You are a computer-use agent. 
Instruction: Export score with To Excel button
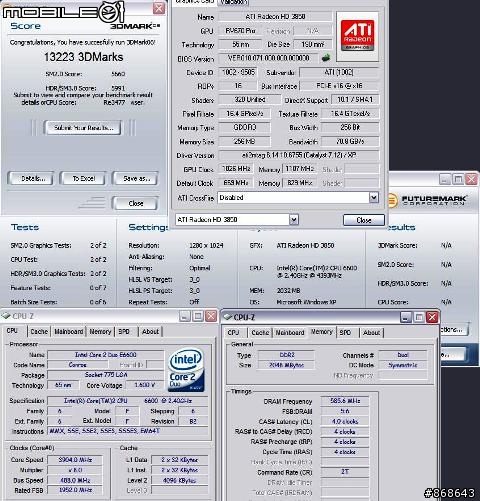(83, 179)
